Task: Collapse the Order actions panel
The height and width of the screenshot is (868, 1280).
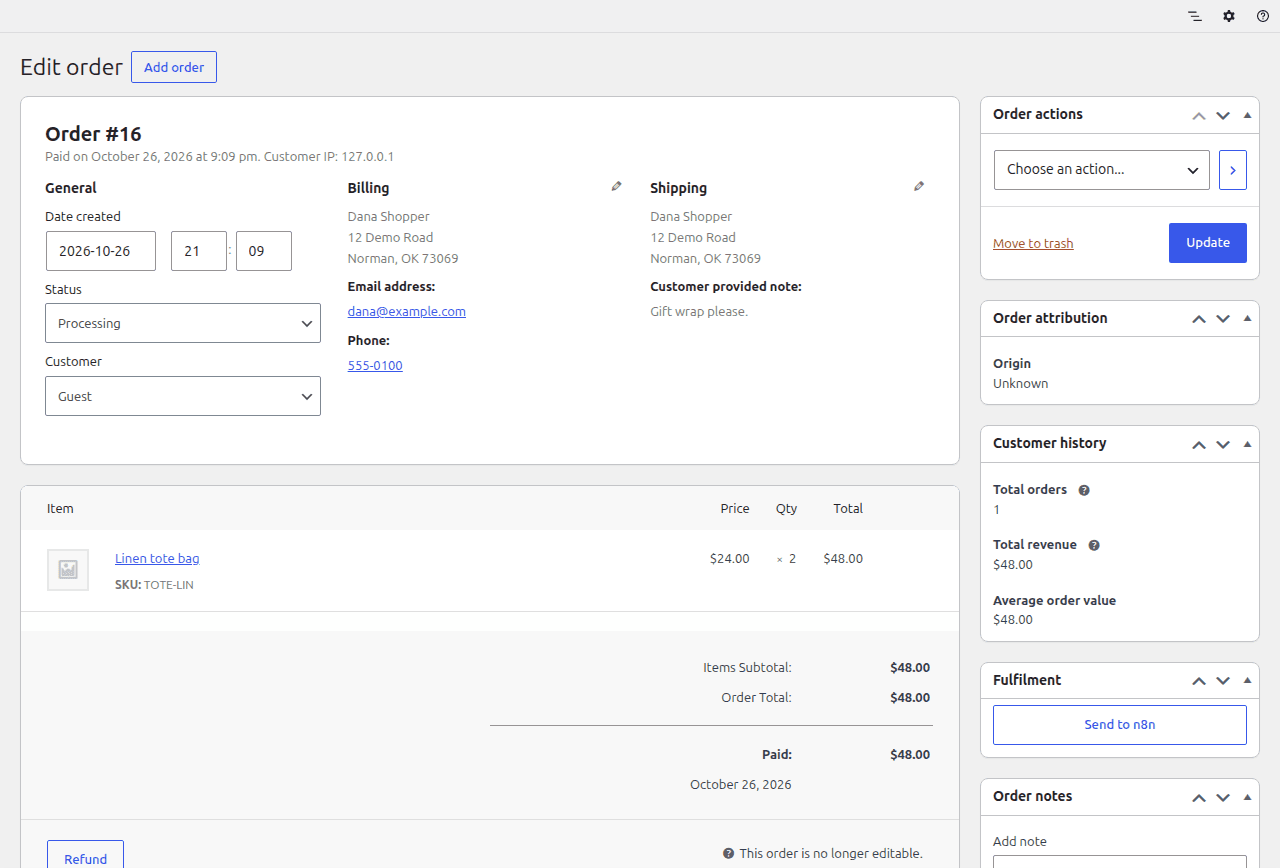Action: click(x=1247, y=115)
